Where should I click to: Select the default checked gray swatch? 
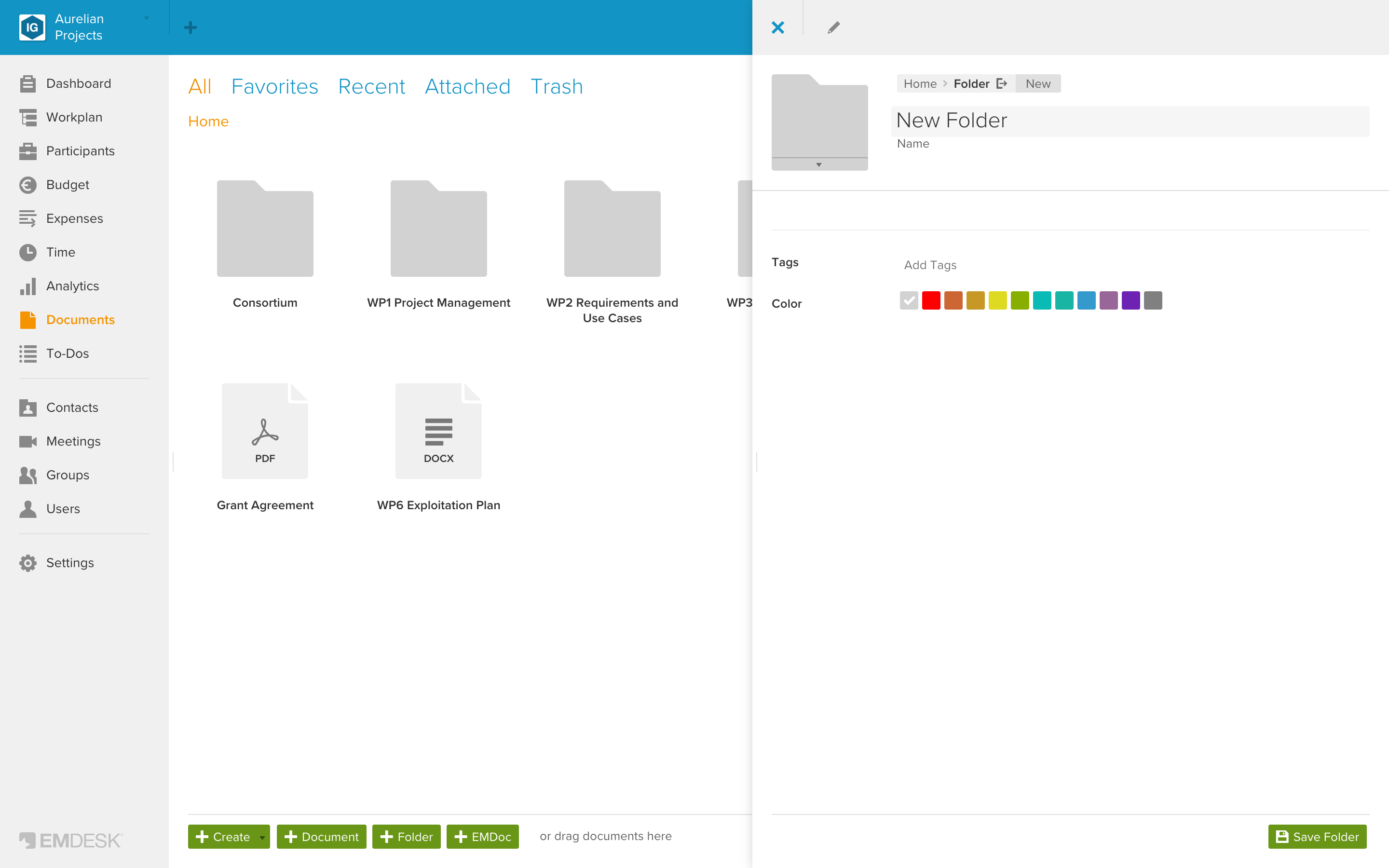click(x=909, y=301)
